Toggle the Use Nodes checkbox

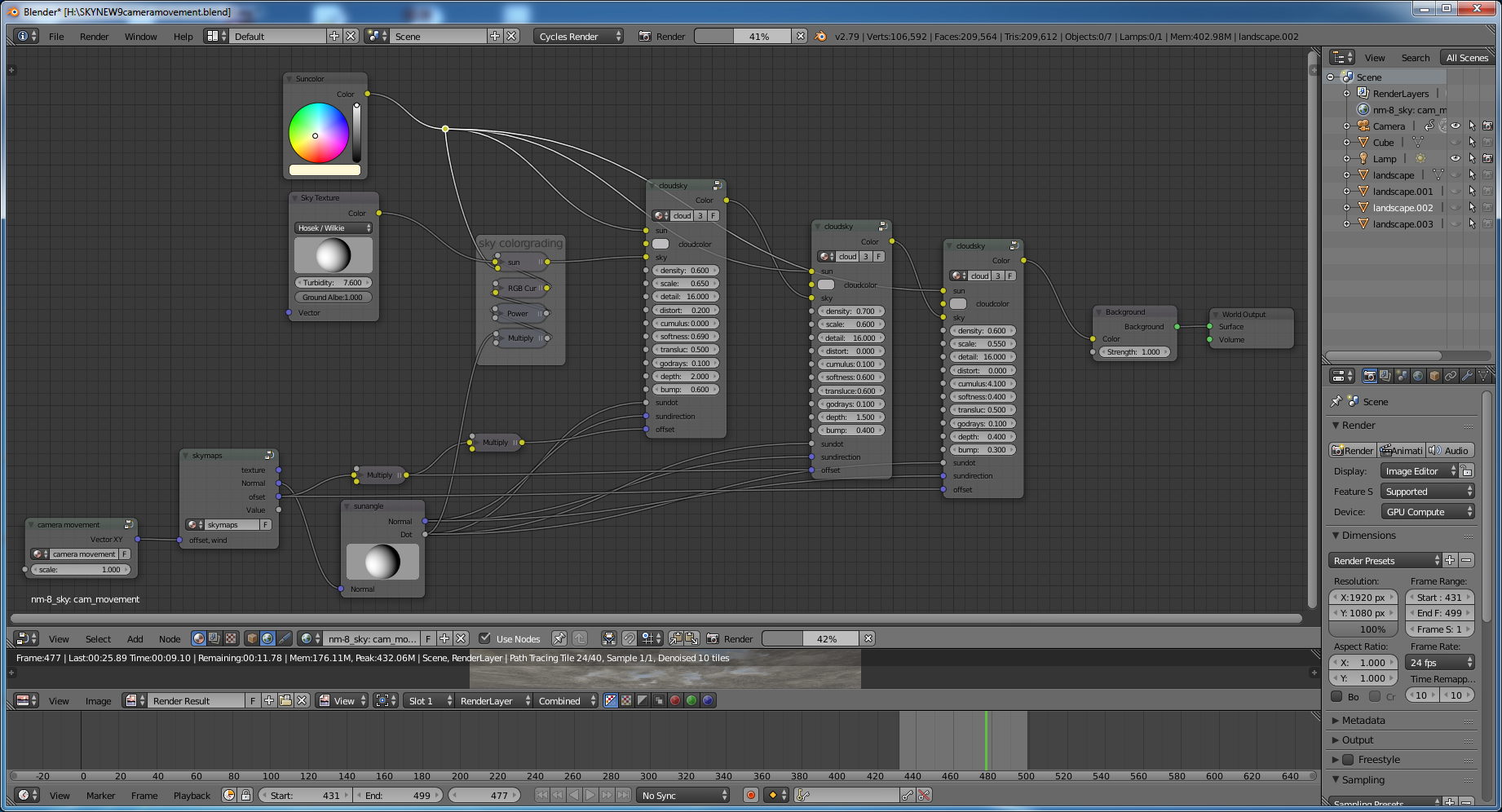tap(485, 638)
